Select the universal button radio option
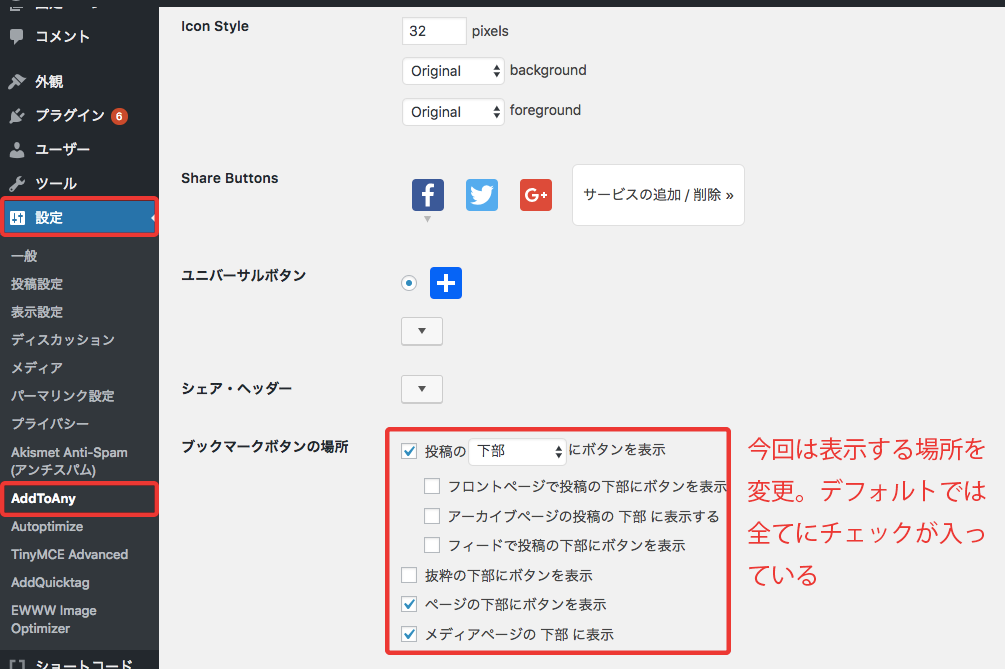 (x=409, y=283)
